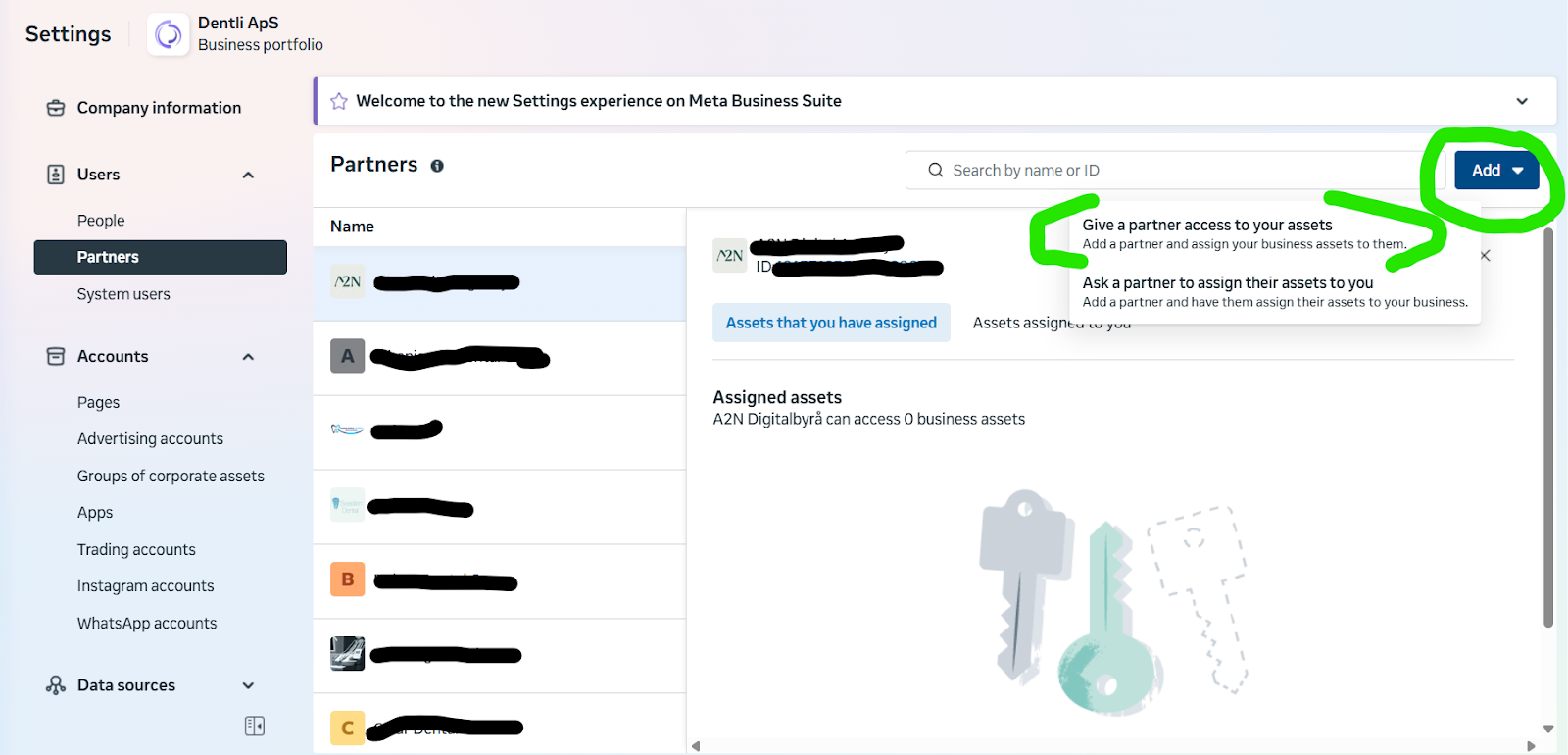1568x755 pixels.
Task: Select the partner with yellow C avatar
Action: coord(348,729)
